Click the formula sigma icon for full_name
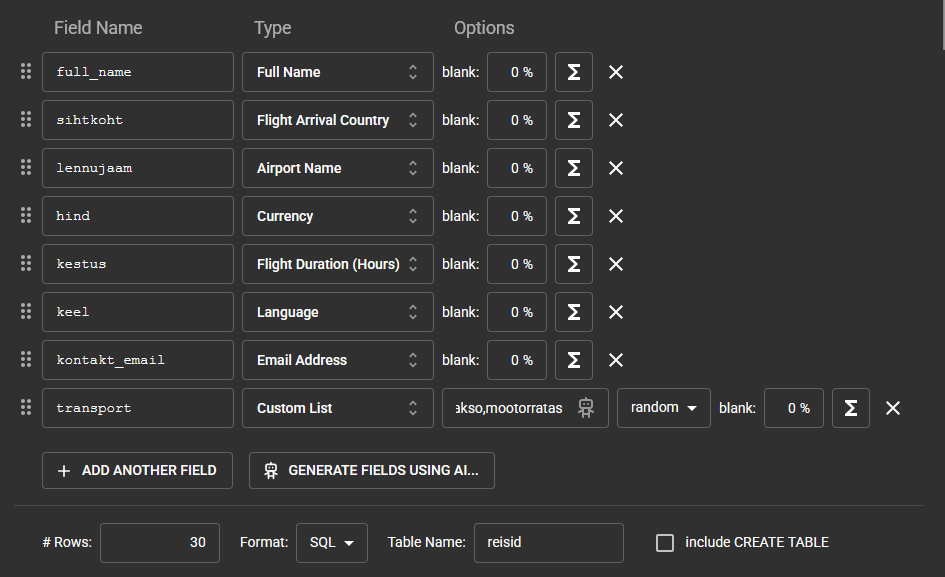 (574, 72)
